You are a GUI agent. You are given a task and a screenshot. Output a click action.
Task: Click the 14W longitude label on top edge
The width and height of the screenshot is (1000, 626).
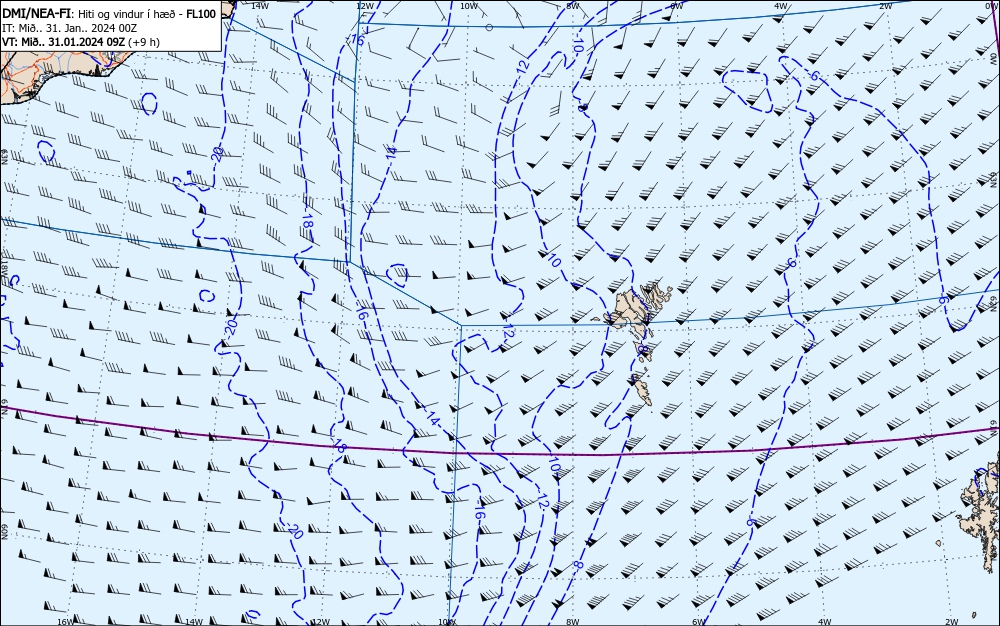click(259, 5)
